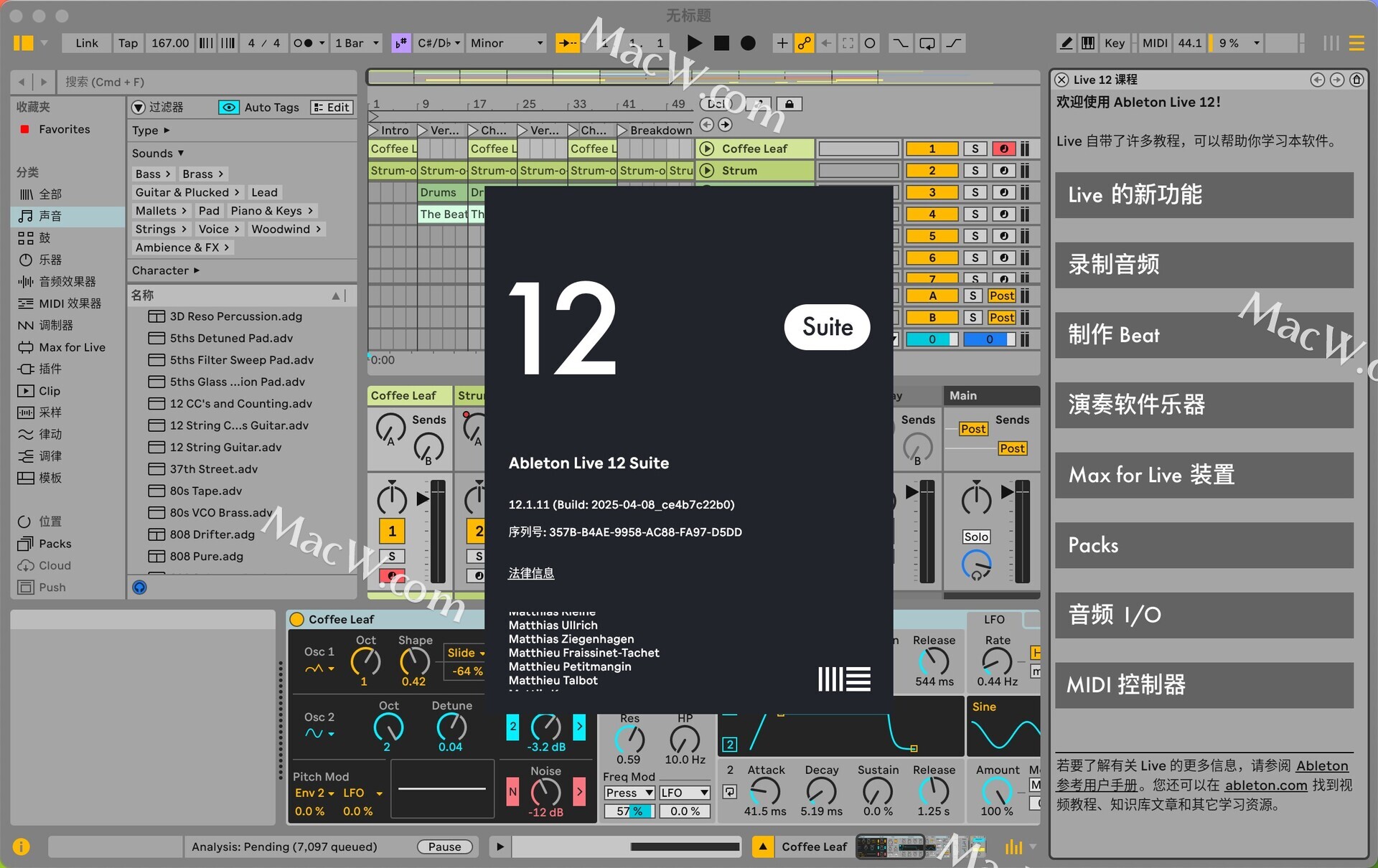Solo track 2 with S button
The width and height of the screenshot is (1378, 868).
click(975, 171)
